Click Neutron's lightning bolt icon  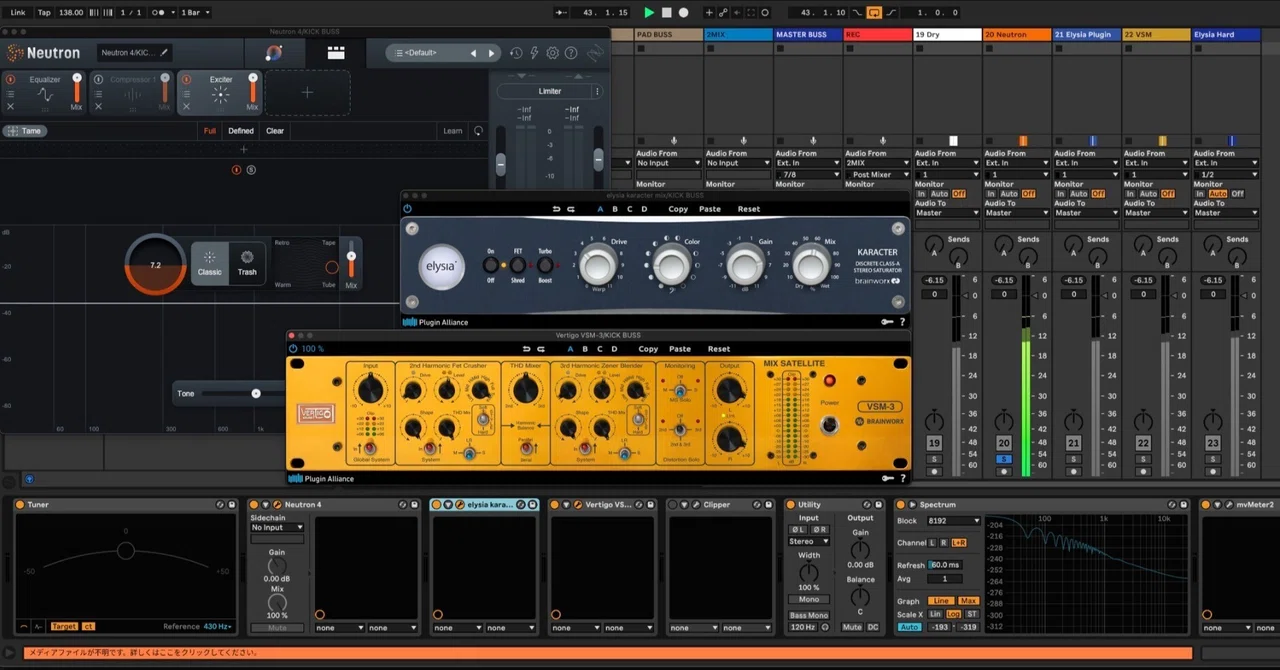point(534,53)
